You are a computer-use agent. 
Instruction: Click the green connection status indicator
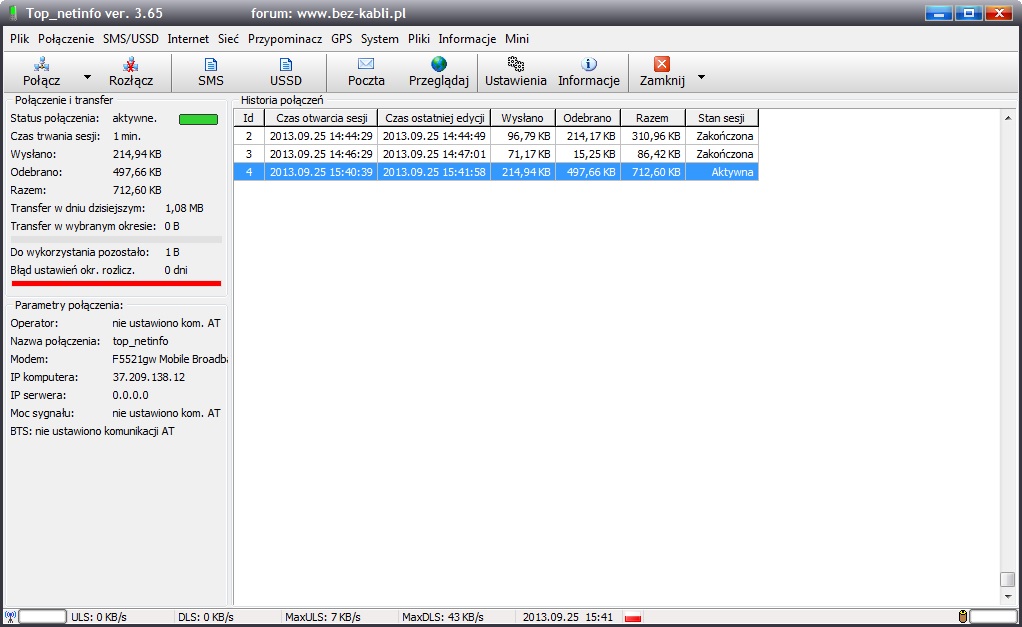click(198, 119)
